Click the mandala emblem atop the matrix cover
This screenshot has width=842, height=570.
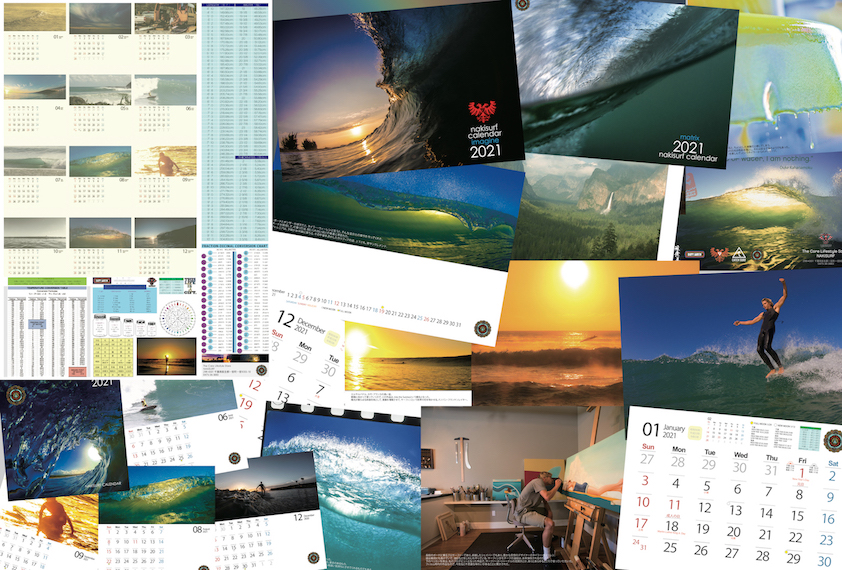click(522, 4)
